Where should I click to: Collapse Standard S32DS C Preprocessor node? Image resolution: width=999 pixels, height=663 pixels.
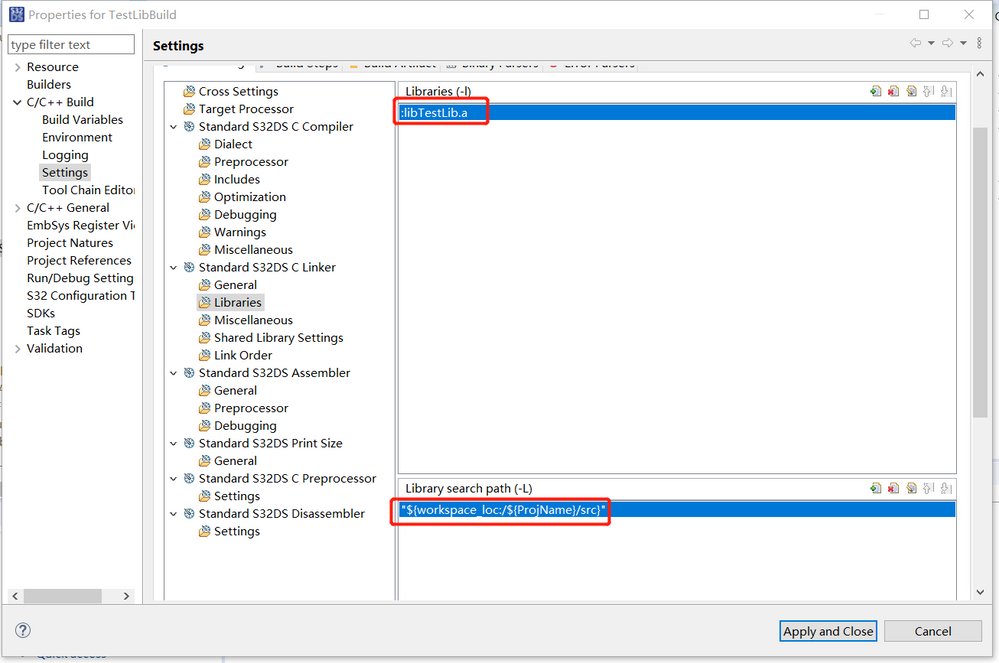(x=173, y=479)
